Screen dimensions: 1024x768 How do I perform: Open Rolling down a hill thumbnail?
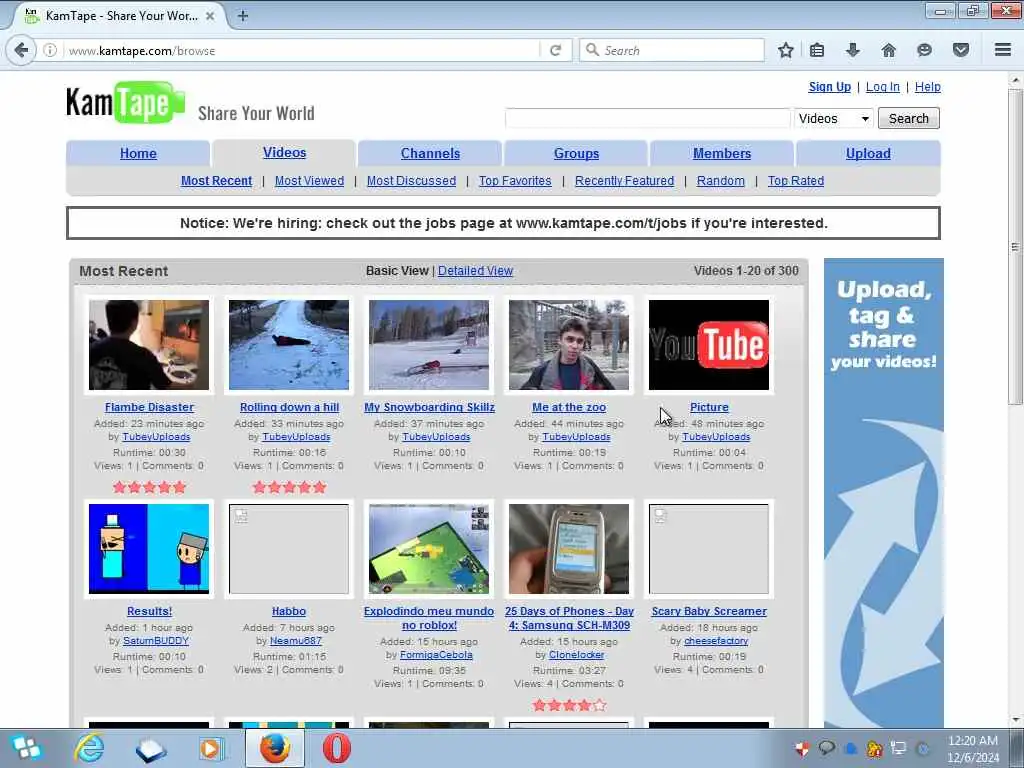pos(289,345)
